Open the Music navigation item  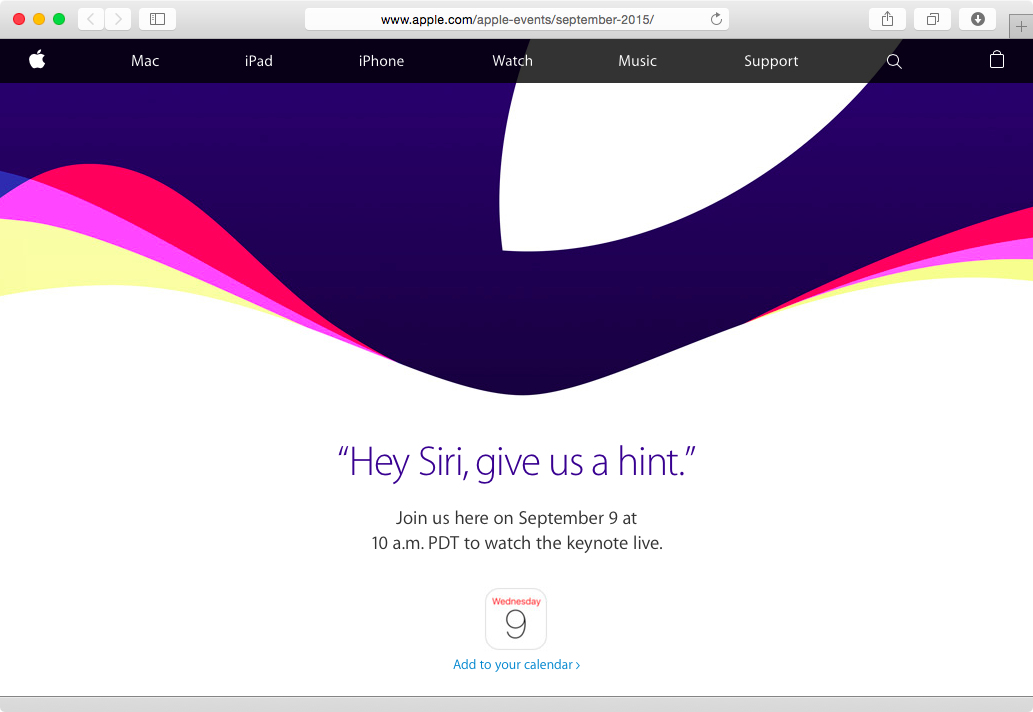(637, 61)
